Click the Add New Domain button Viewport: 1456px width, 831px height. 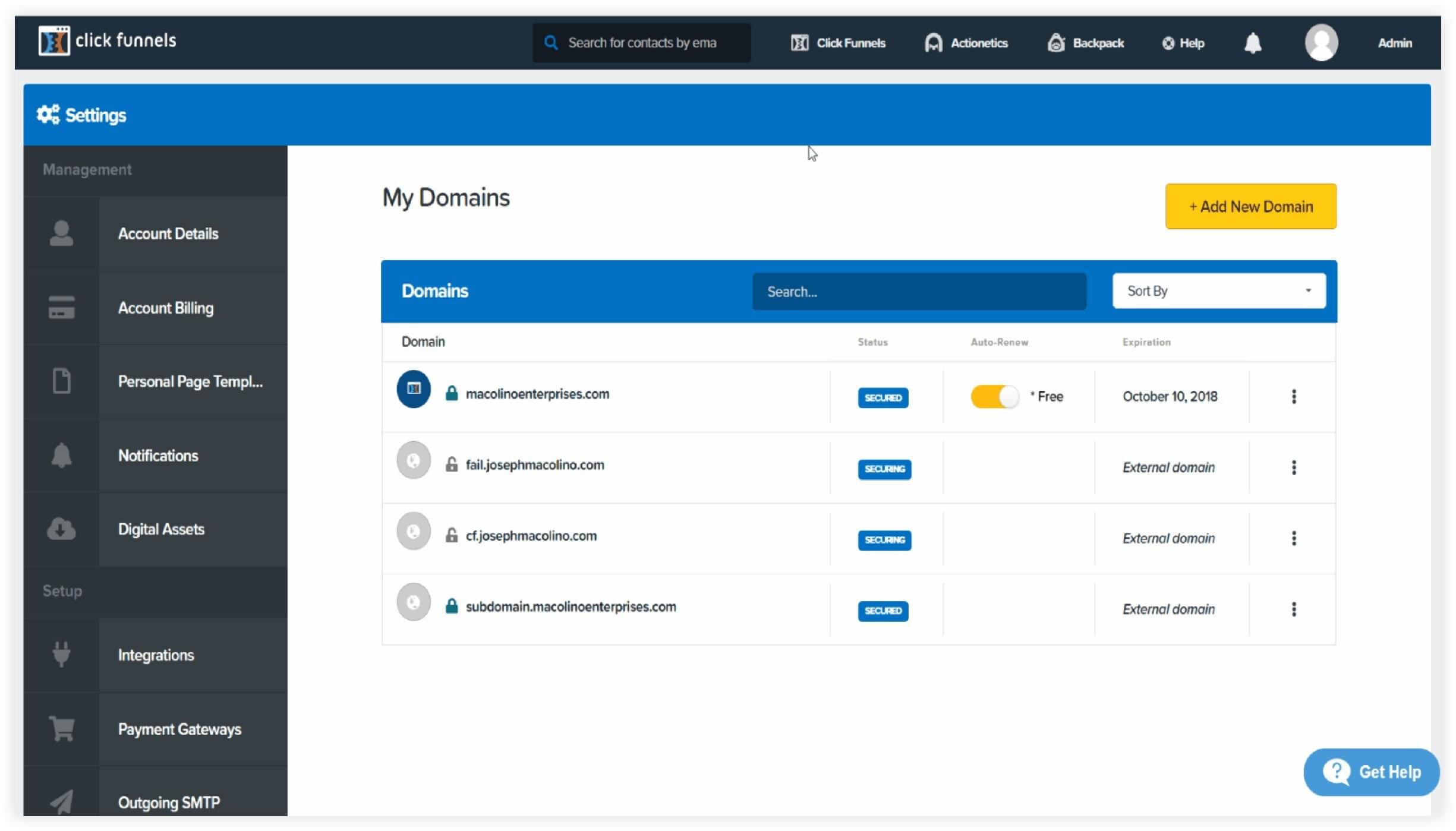[x=1250, y=207]
